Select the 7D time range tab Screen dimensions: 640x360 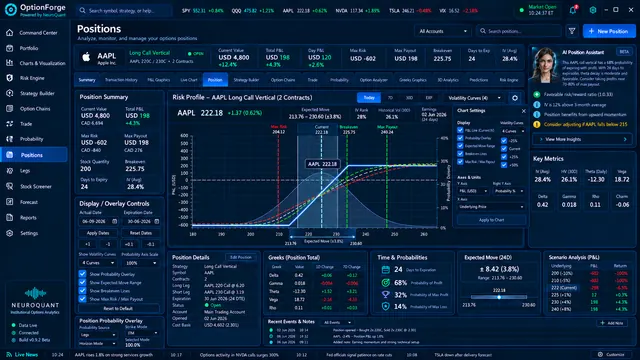click(x=390, y=98)
